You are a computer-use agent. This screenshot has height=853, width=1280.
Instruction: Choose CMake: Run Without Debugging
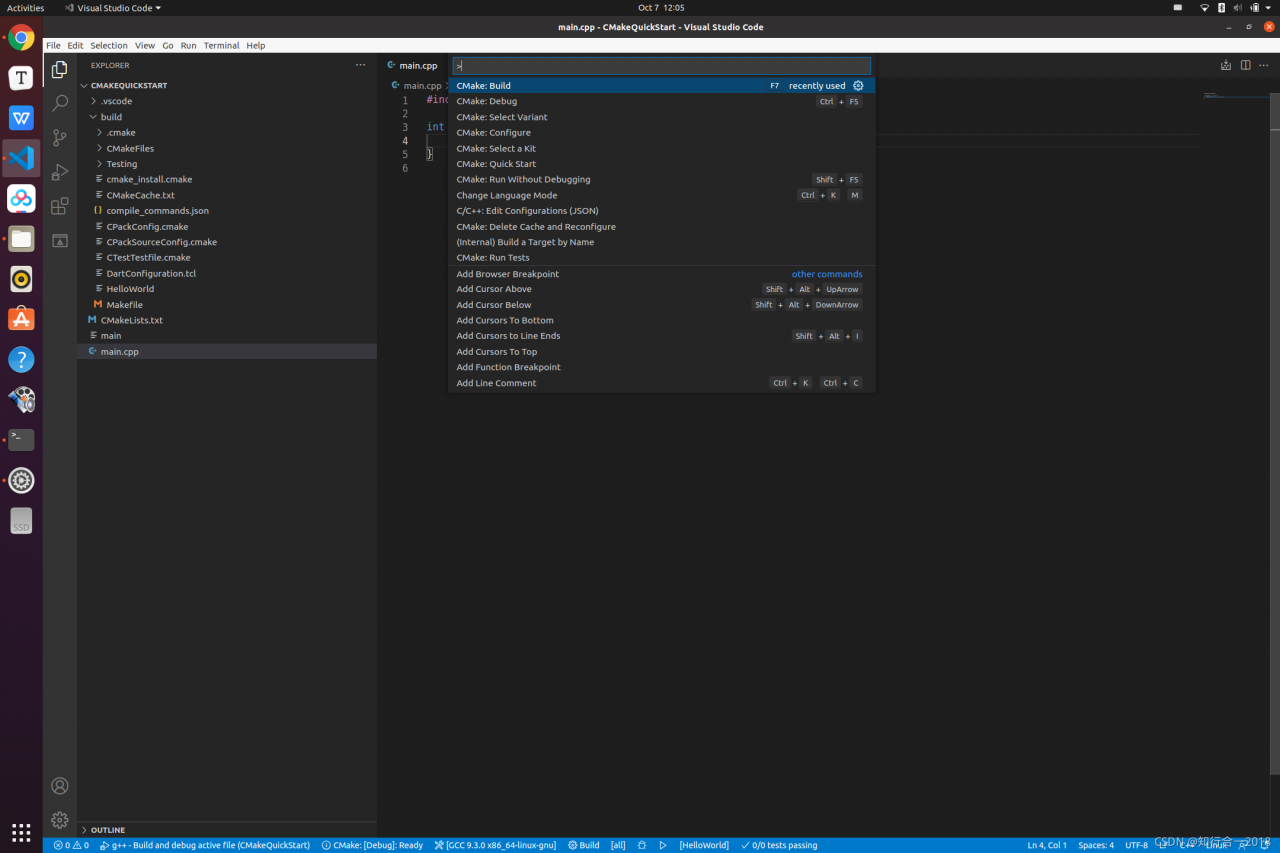(661, 180)
